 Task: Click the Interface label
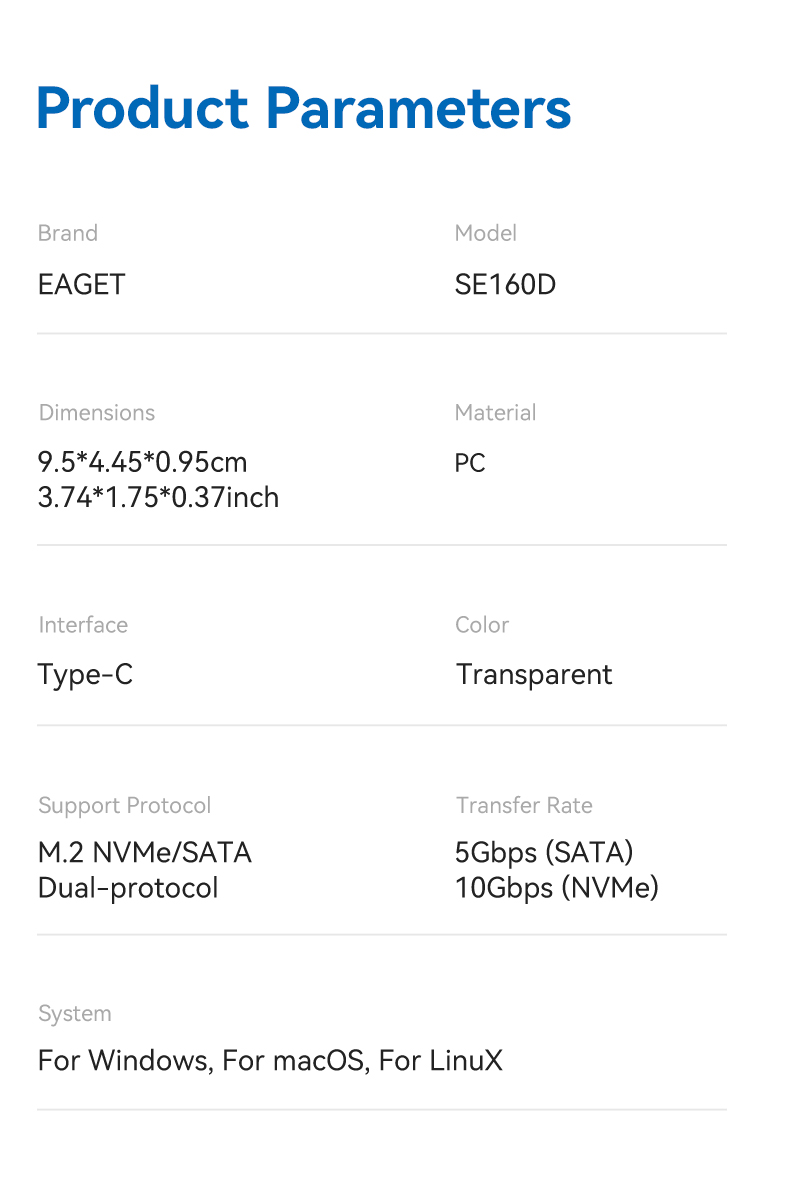(83, 625)
